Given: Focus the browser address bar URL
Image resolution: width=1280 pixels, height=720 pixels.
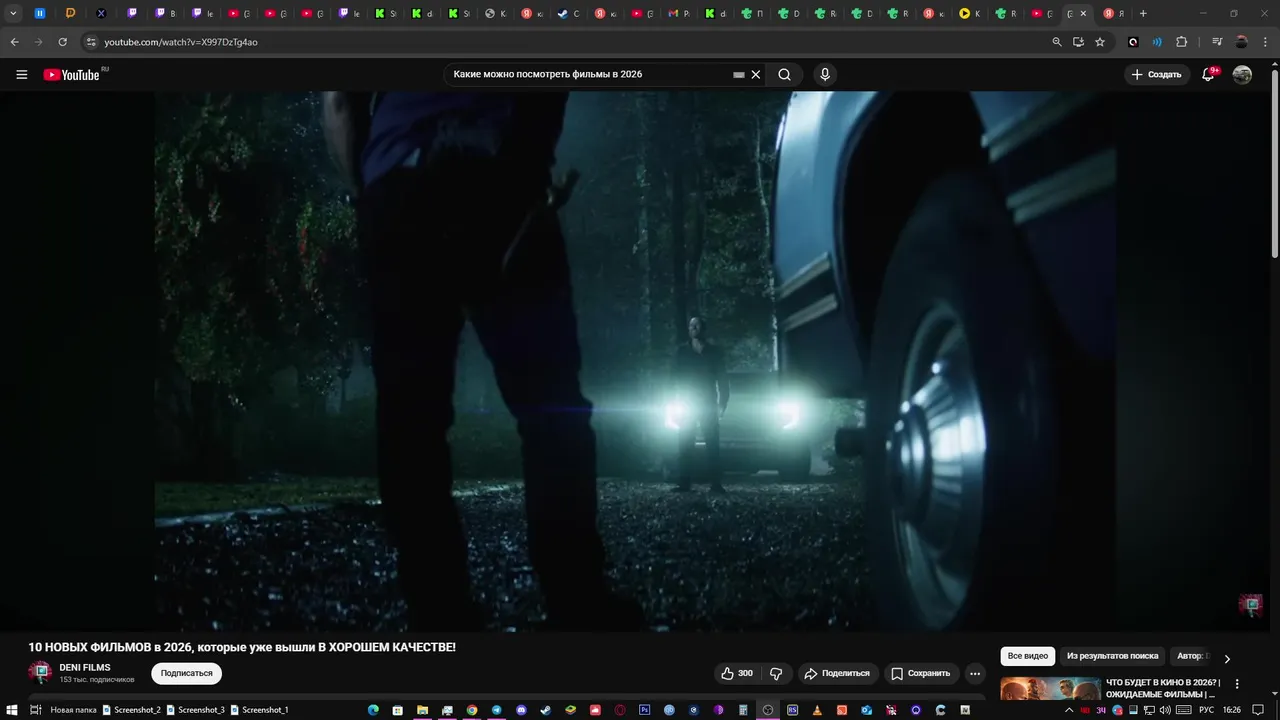Looking at the screenshot, I should tap(181, 42).
